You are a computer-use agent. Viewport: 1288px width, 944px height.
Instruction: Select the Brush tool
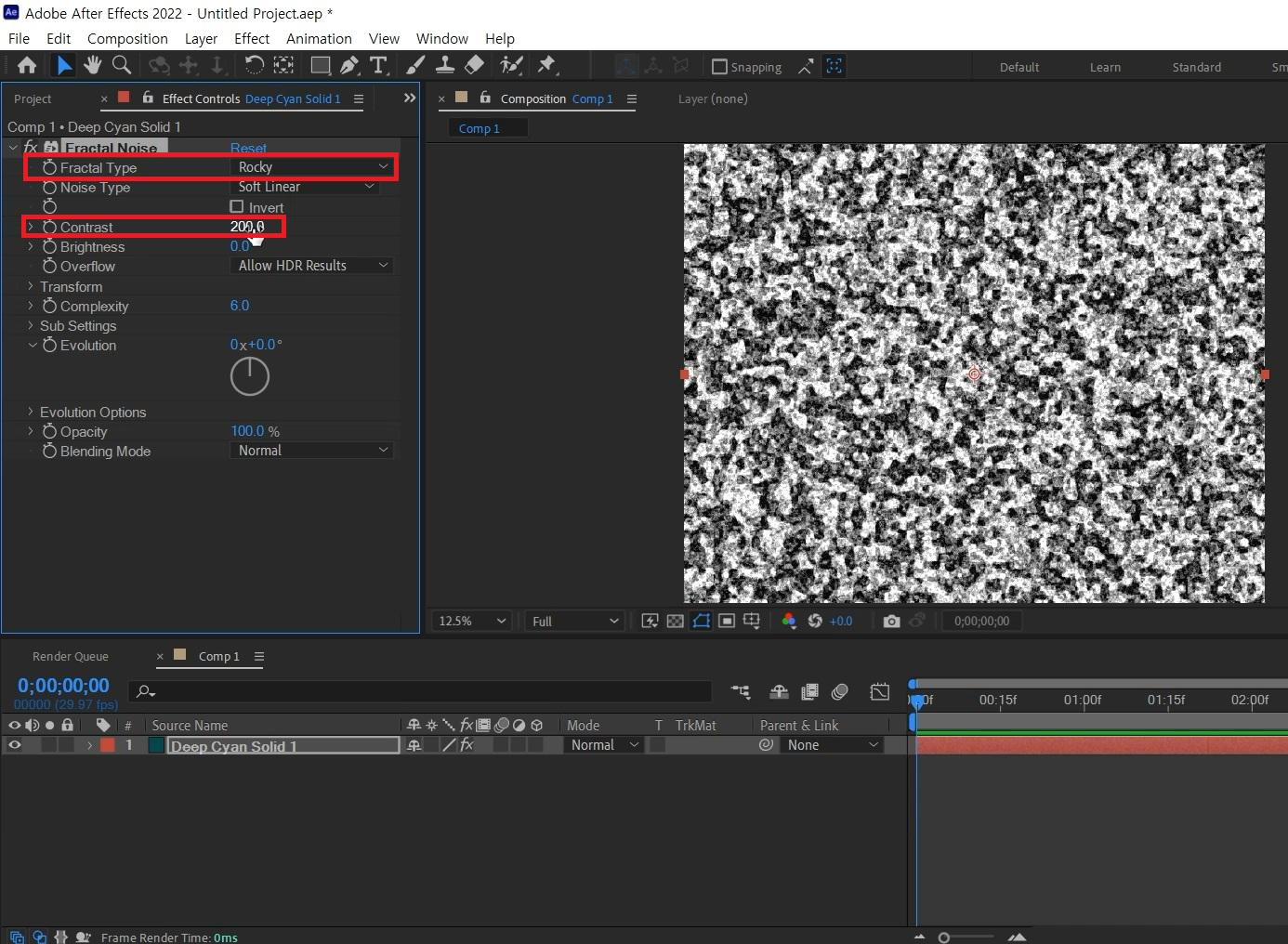tap(415, 65)
